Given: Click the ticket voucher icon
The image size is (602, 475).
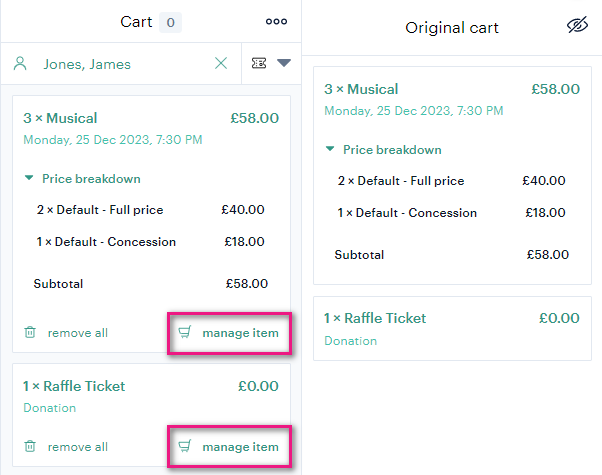Looking at the screenshot, I should click(259, 63).
